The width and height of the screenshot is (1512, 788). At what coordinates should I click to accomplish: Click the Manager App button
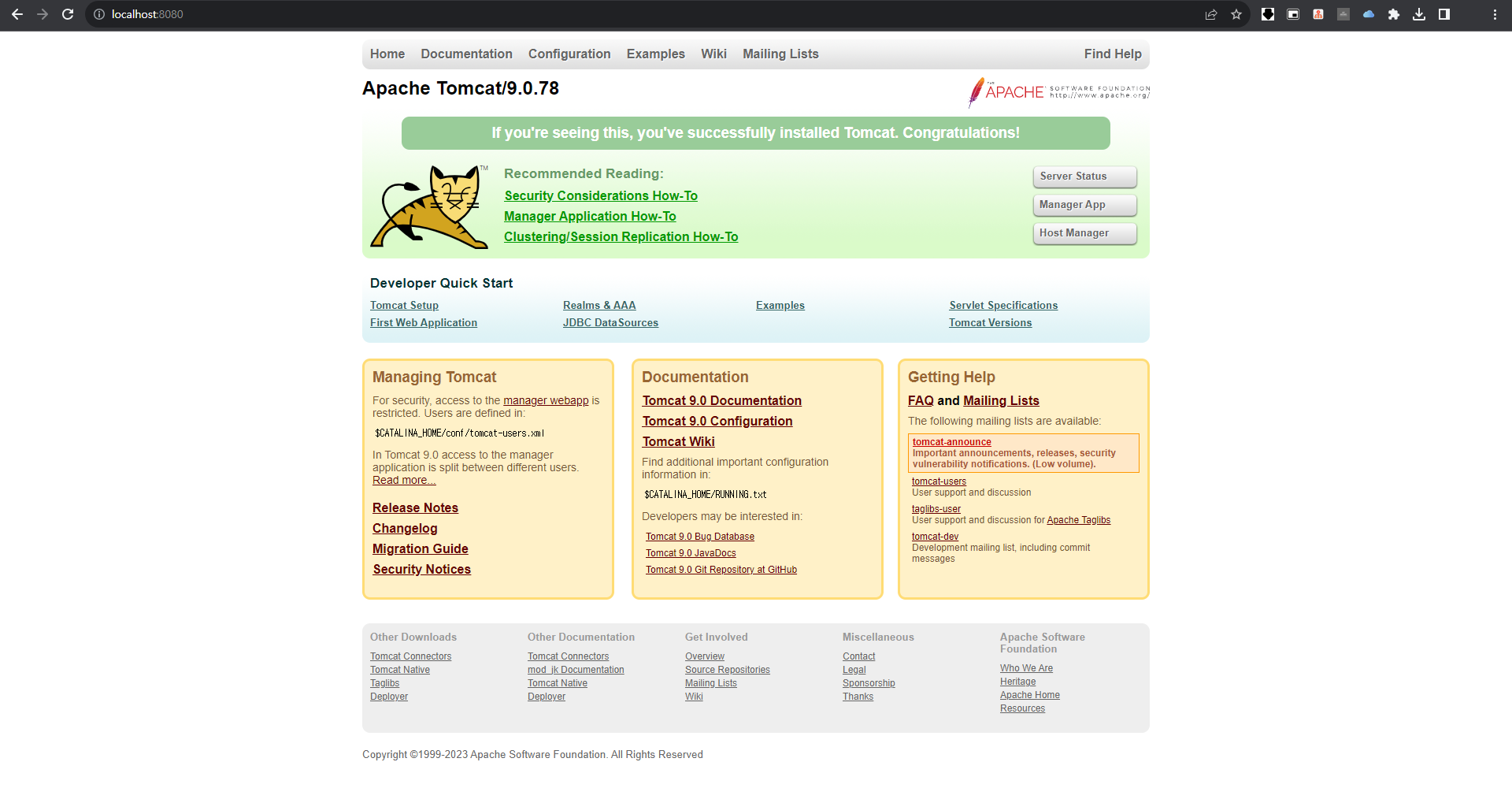[x=1085, y=205]
